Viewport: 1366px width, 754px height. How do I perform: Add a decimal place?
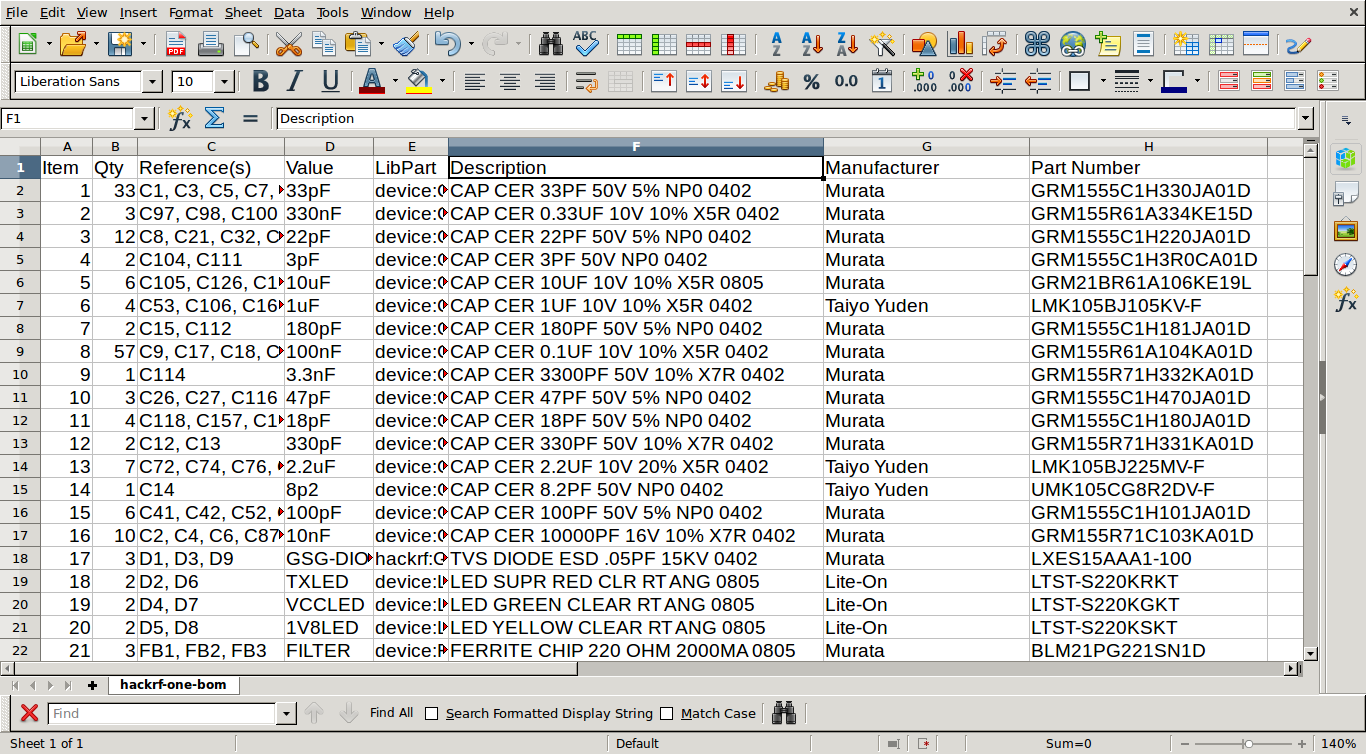tap(924, 82)
